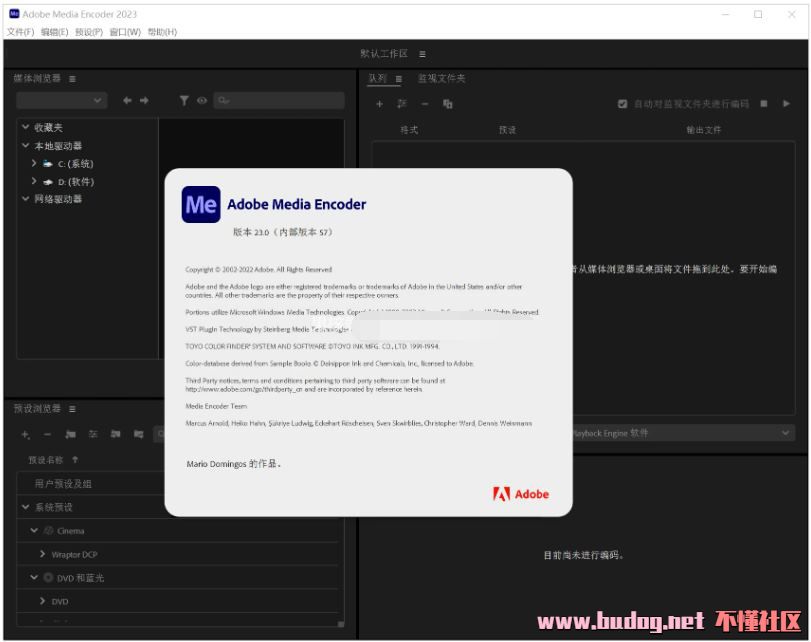Screen dimensions: 811x642
Task: Open the 队列 panel menu icon
Action: pyautogui.click(x=399, y=79)
